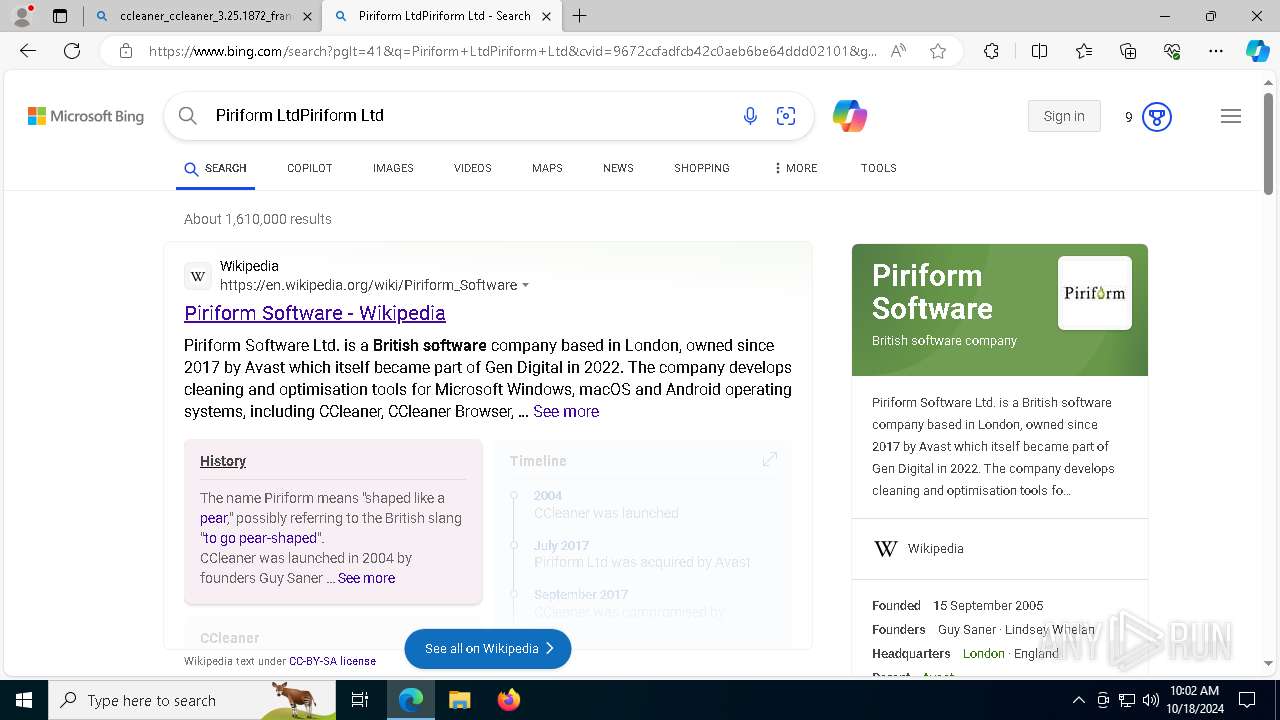Open Piriform Software - Wikipedia result

(x=315, y=313)
